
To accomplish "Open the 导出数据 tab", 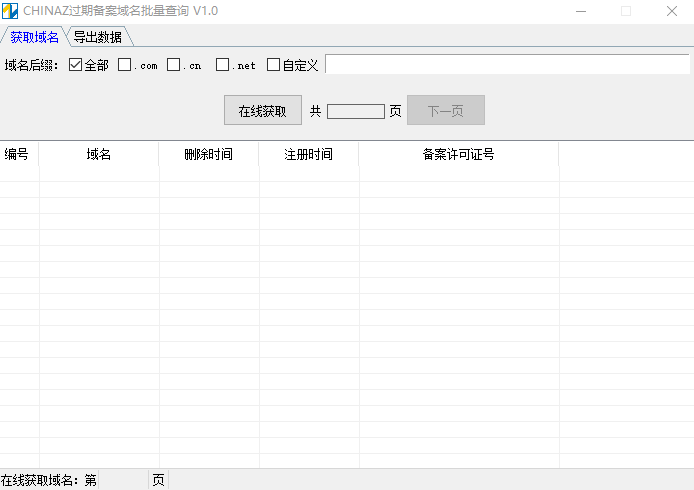I will [98, 37].
